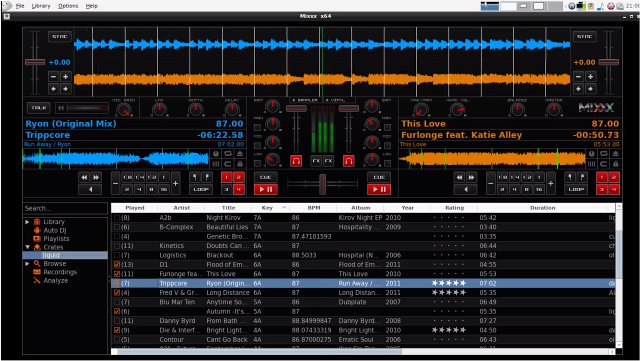The image size is (640, 361).
Task: Collapse the Crates tree item
Action: point(27,247)
